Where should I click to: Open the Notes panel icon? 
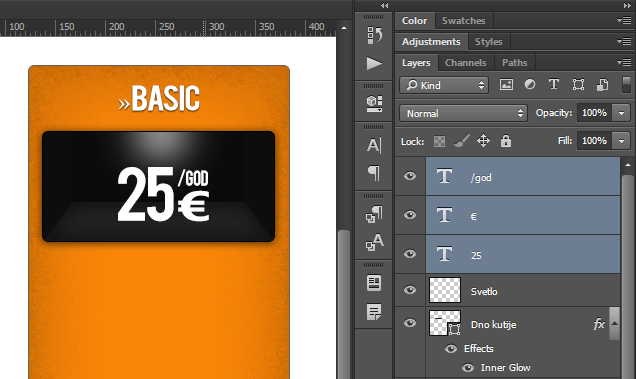374,312
